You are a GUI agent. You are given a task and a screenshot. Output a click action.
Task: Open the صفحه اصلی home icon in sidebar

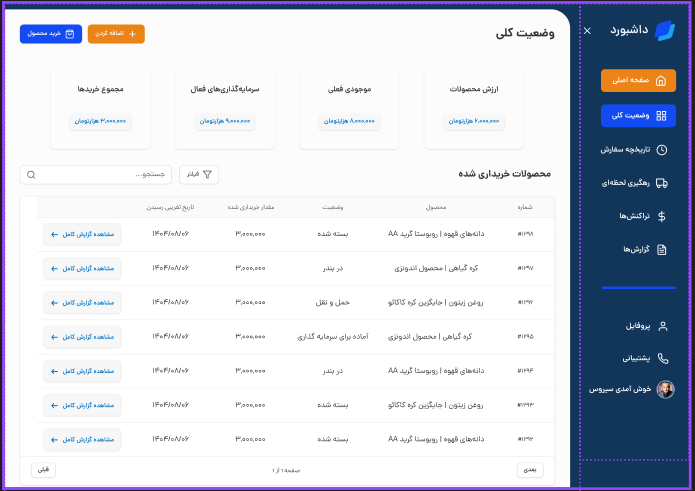click(x=661, y=81)
